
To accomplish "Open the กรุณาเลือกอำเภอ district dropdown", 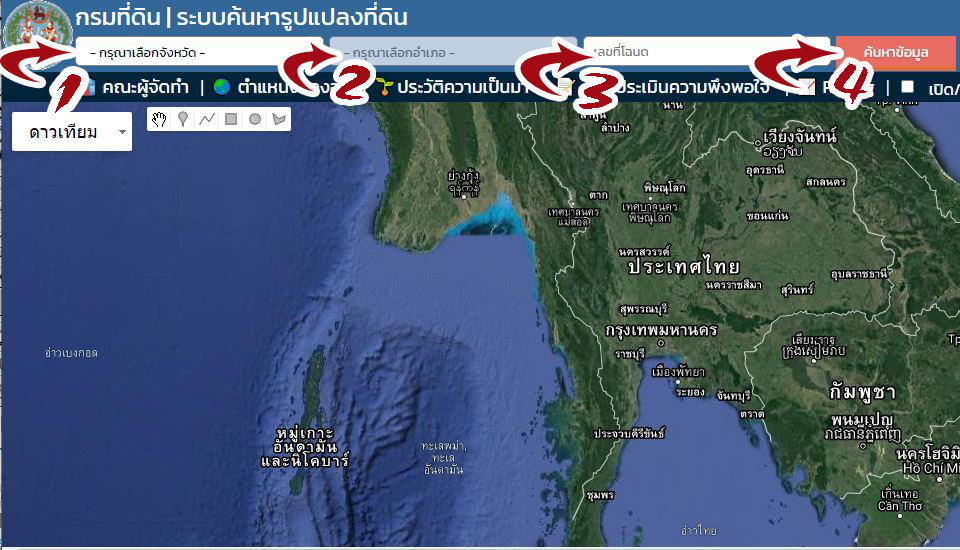I will (453, 53).
